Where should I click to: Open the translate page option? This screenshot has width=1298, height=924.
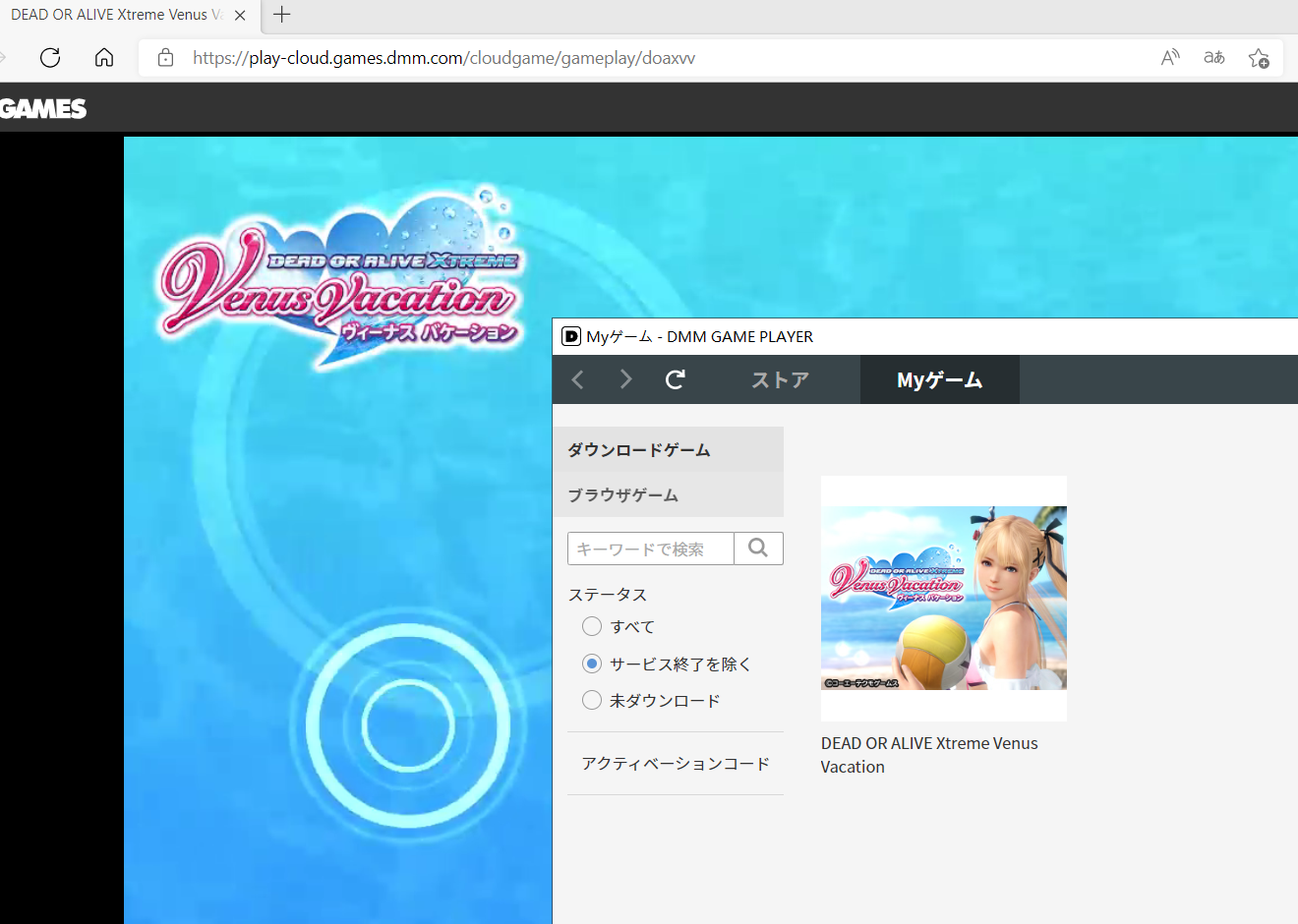point(1214,58)
